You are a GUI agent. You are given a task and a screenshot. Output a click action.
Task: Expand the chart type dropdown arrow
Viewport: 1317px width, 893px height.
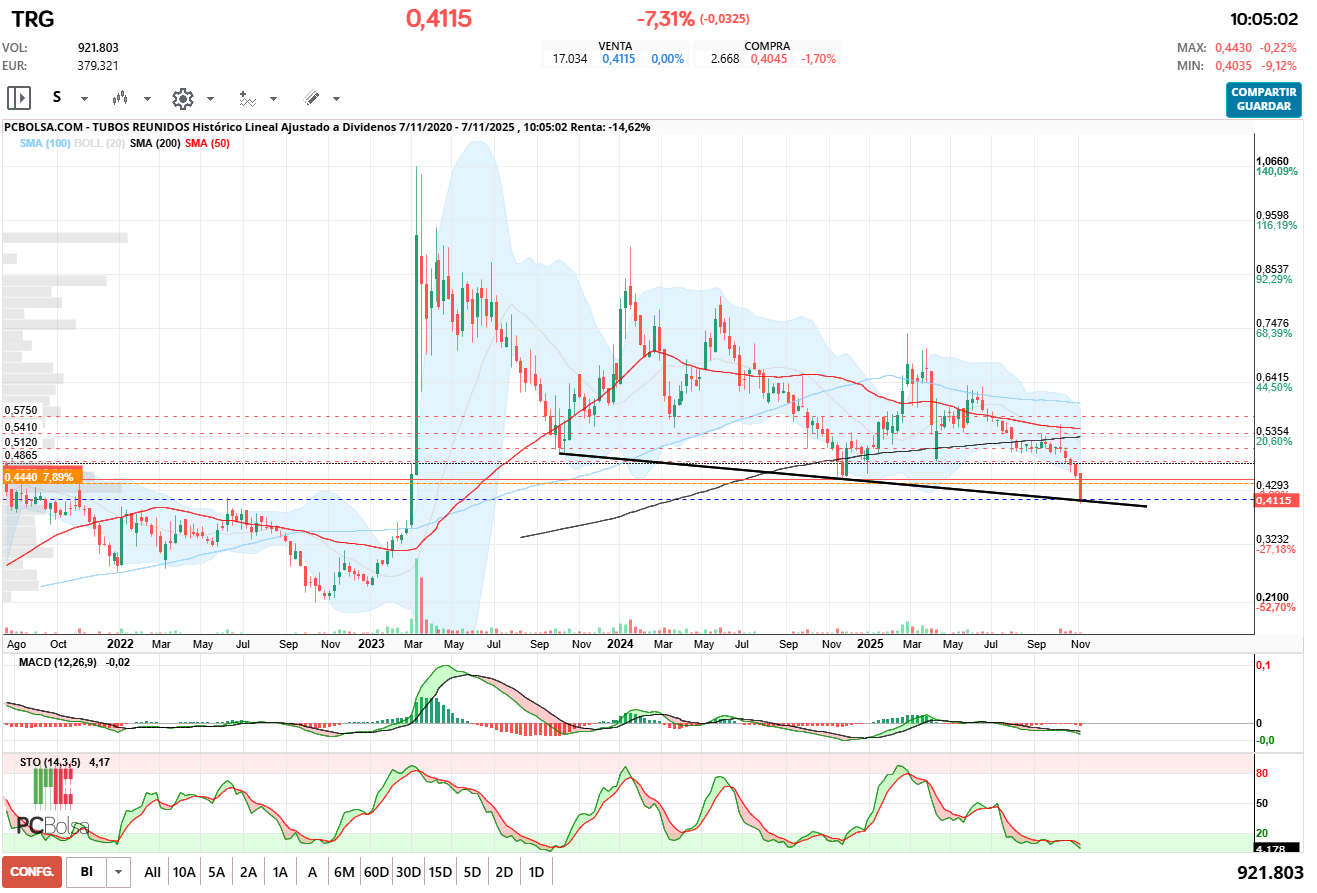point(147,99)
